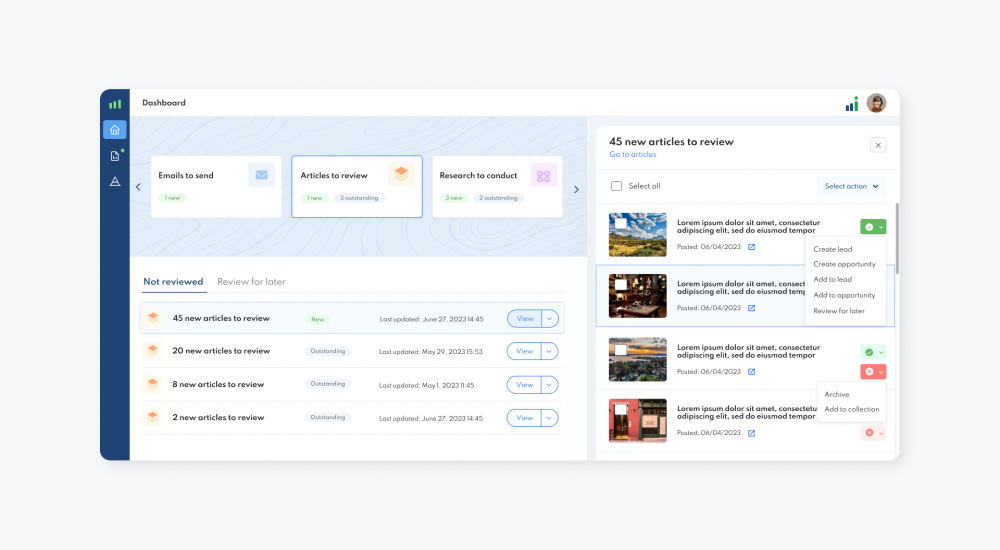Expand View dropdown arrow for 20 new articles
The width and height of the screenshot is (1000, 550).
coord(550,351)
